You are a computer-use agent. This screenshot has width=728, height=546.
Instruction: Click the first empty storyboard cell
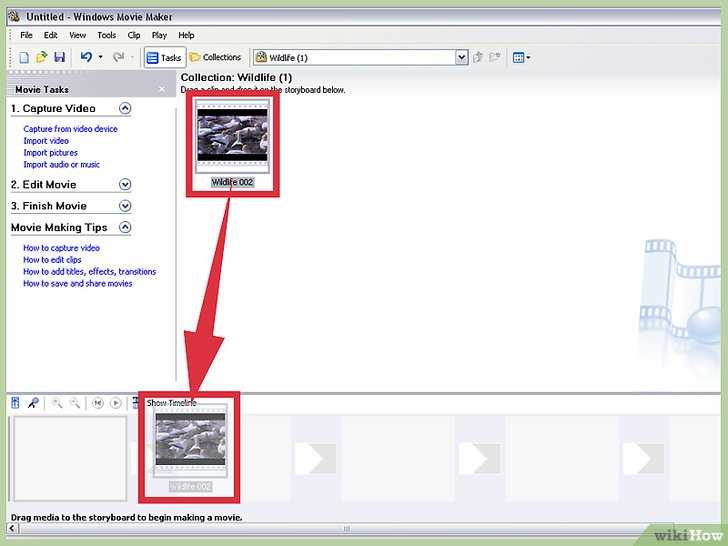coord(70,459)
